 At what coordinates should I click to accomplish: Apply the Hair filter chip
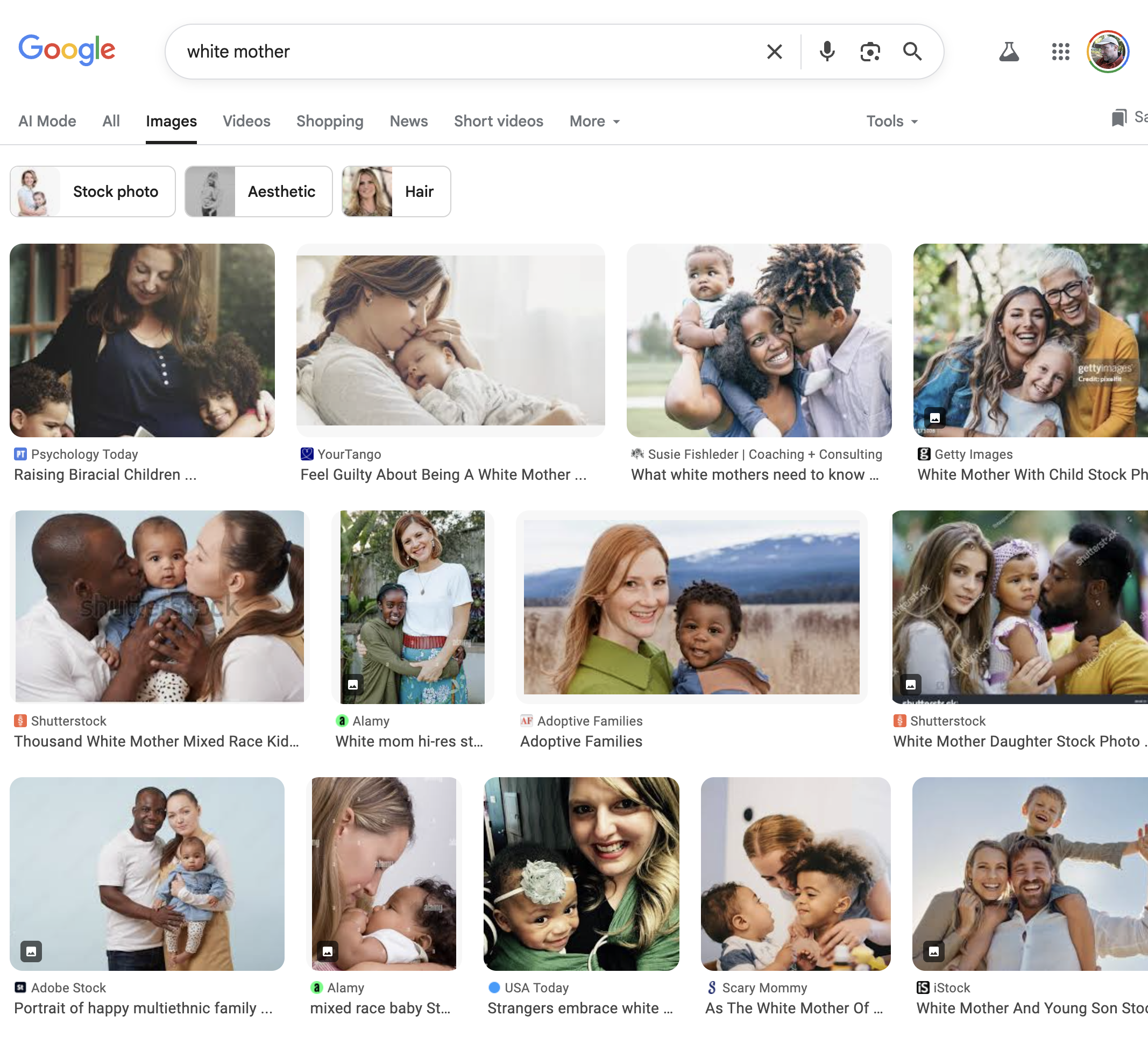(396, 191)
